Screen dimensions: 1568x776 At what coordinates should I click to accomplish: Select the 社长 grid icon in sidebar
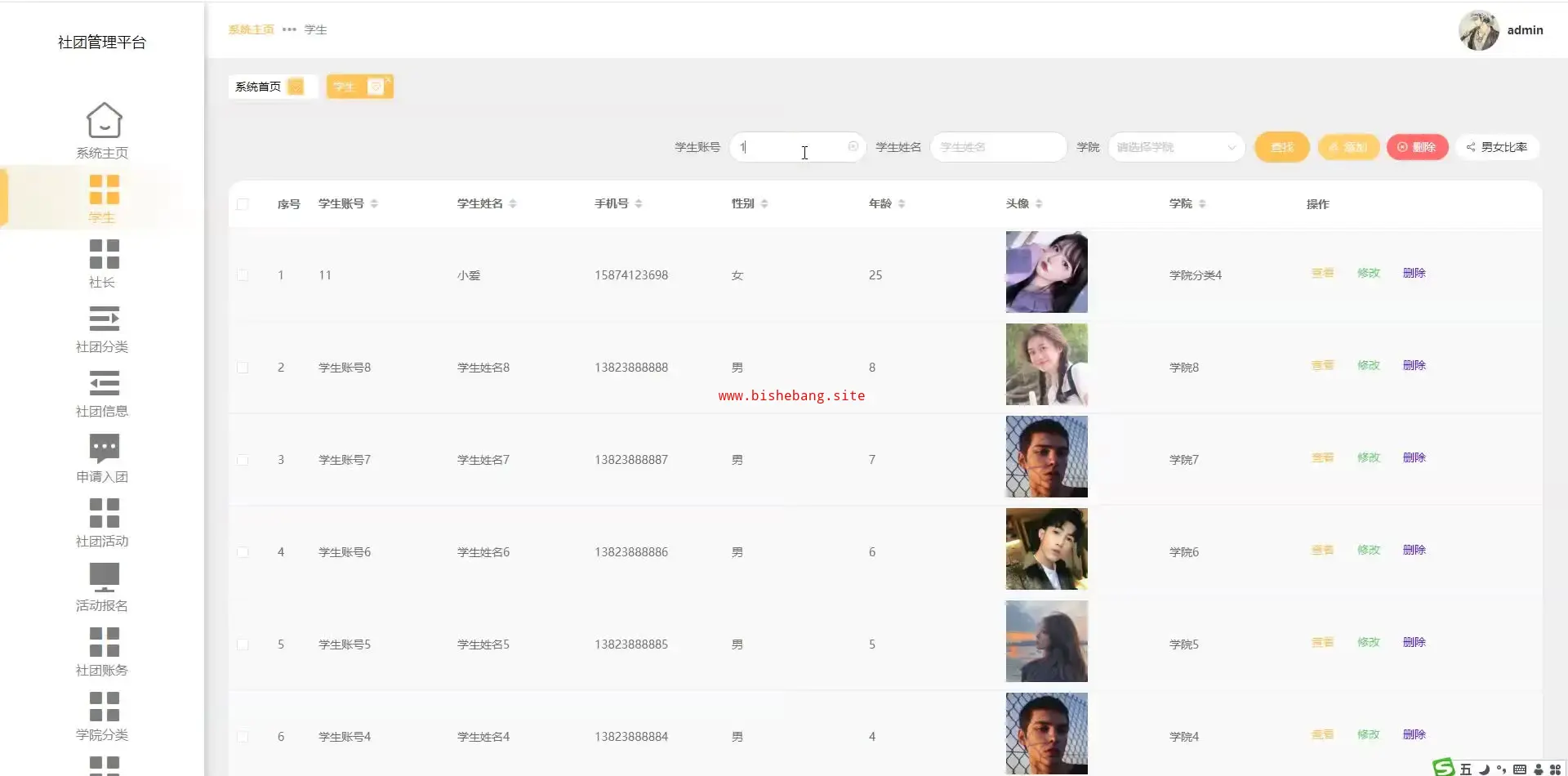(104, 254)
